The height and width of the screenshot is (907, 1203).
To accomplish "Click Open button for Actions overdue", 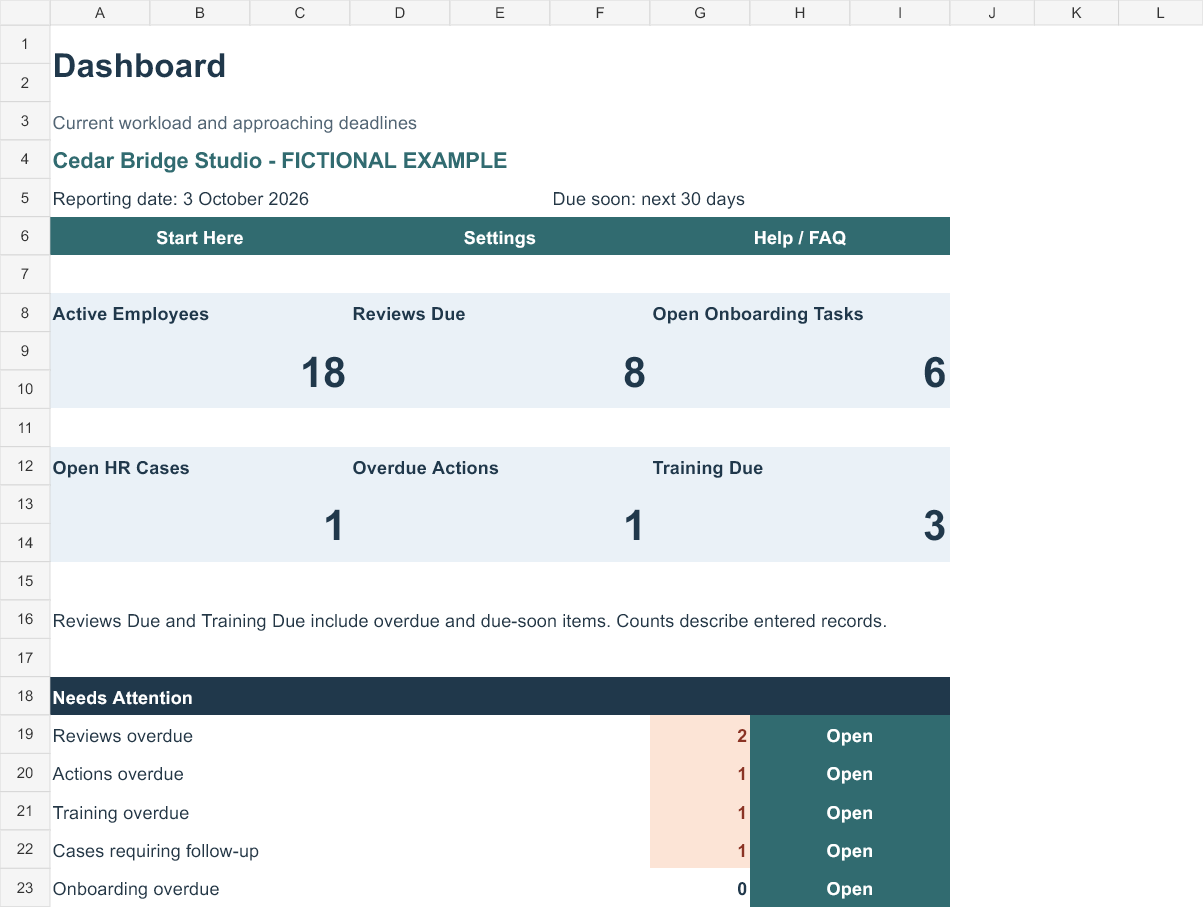I will (x=850, y=774).
